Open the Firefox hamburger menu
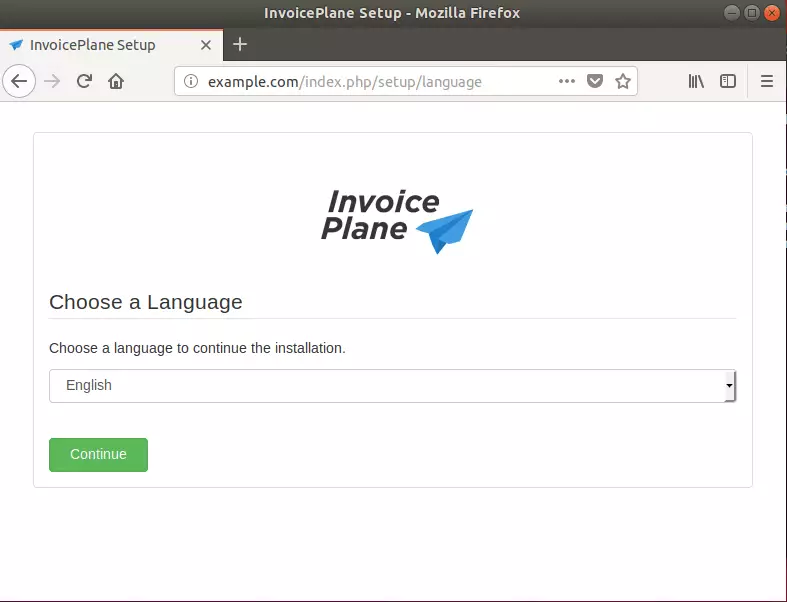 point(766,81)
